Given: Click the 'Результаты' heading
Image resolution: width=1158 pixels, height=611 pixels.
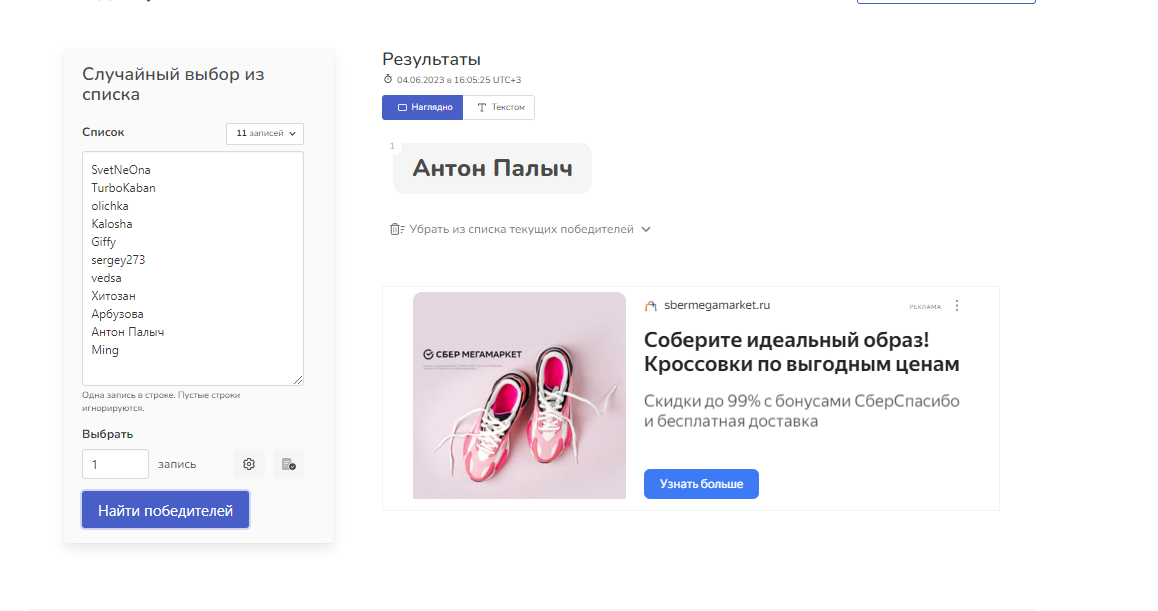Looking at the screenshot, I should tap(431, 59).
